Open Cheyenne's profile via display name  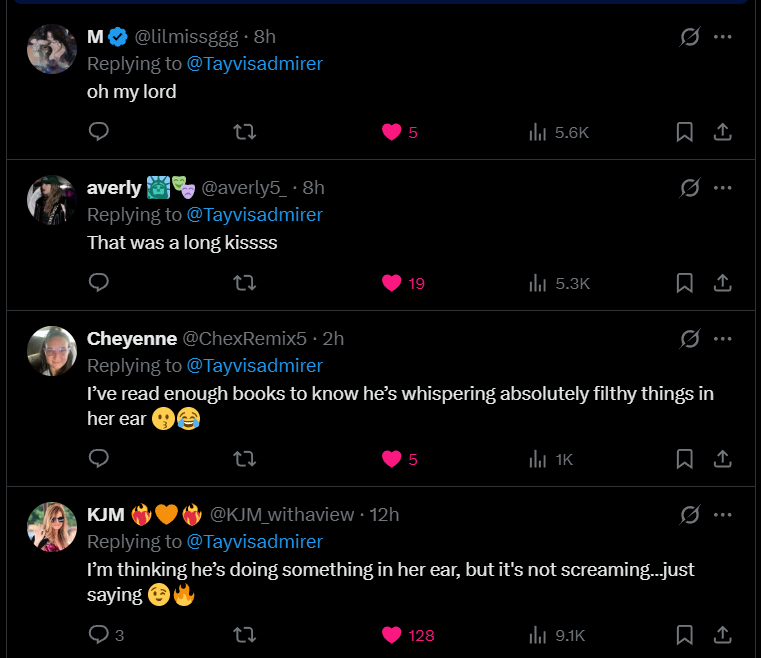point(132,339)
